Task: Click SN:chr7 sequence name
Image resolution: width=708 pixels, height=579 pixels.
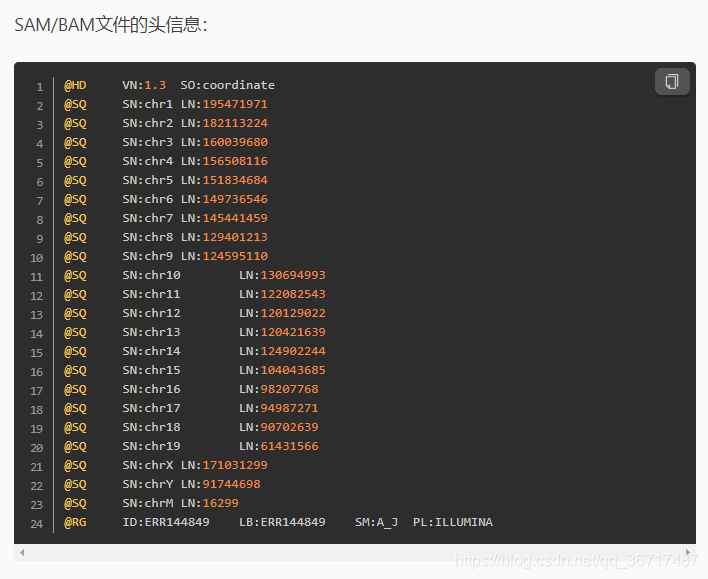Action: click(148, 218)
